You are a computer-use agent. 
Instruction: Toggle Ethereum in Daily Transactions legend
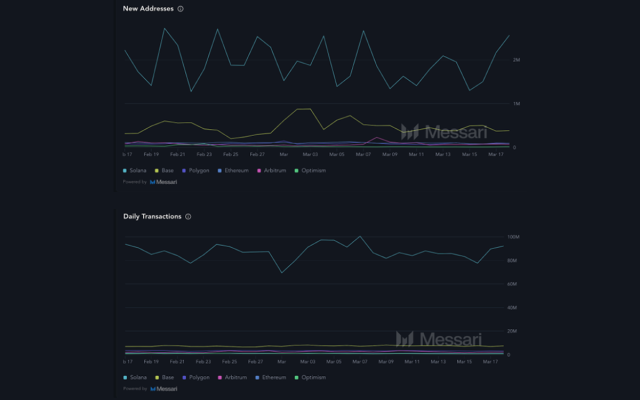point(274,378)
